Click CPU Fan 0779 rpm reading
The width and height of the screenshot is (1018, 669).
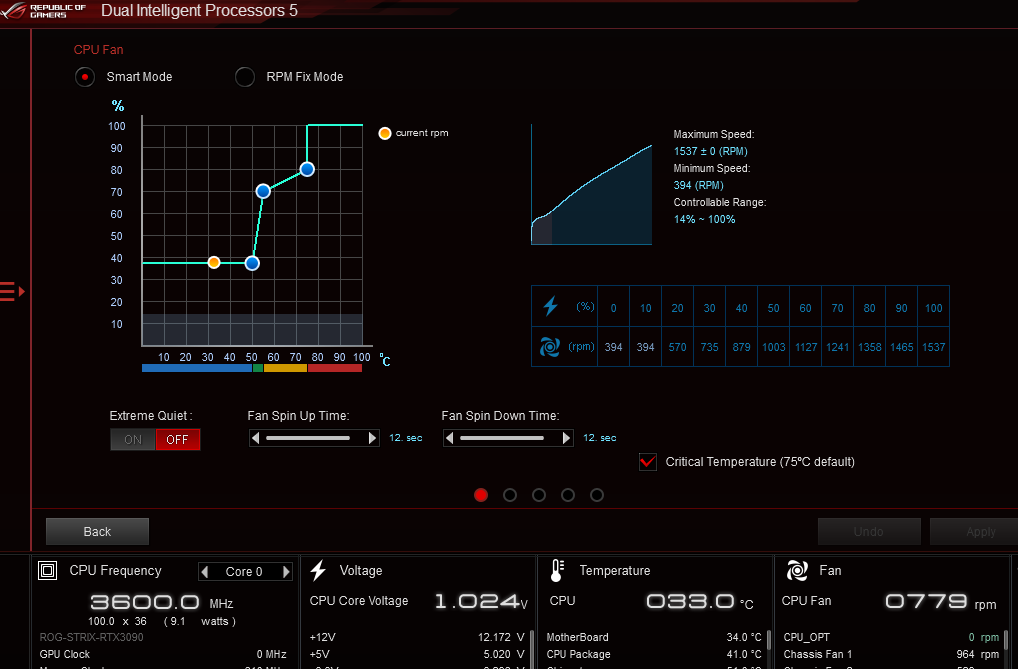pos(940,601)
